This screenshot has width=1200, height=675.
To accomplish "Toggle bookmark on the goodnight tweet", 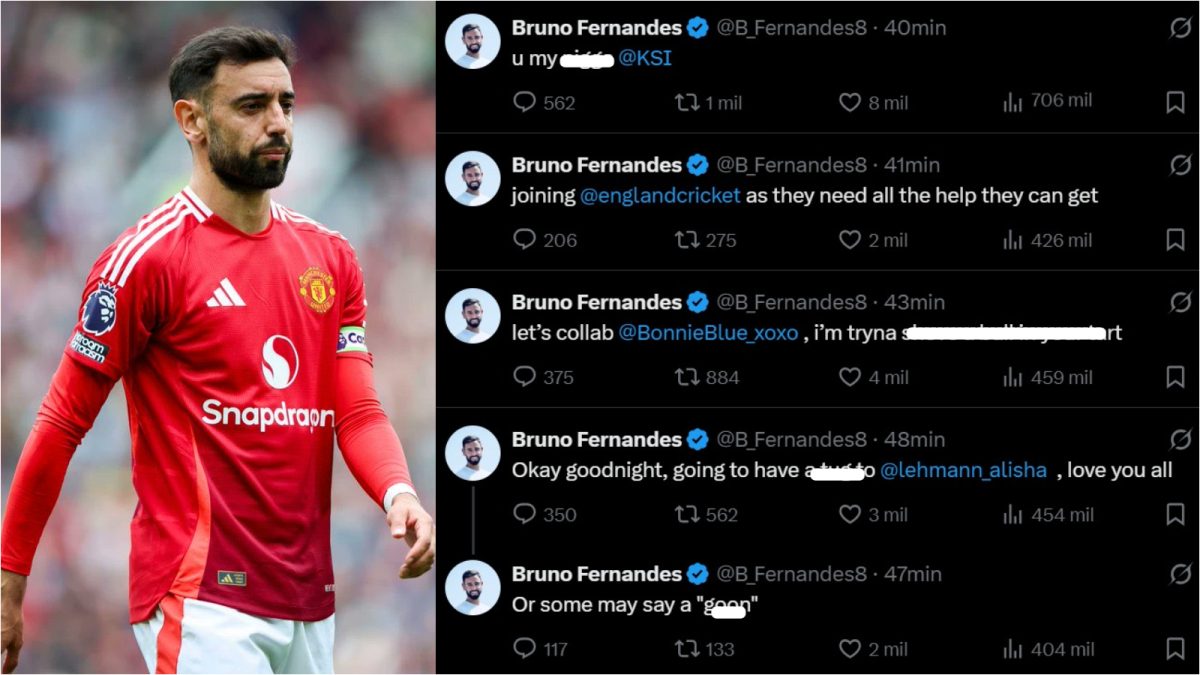I will pos(1174,514).
